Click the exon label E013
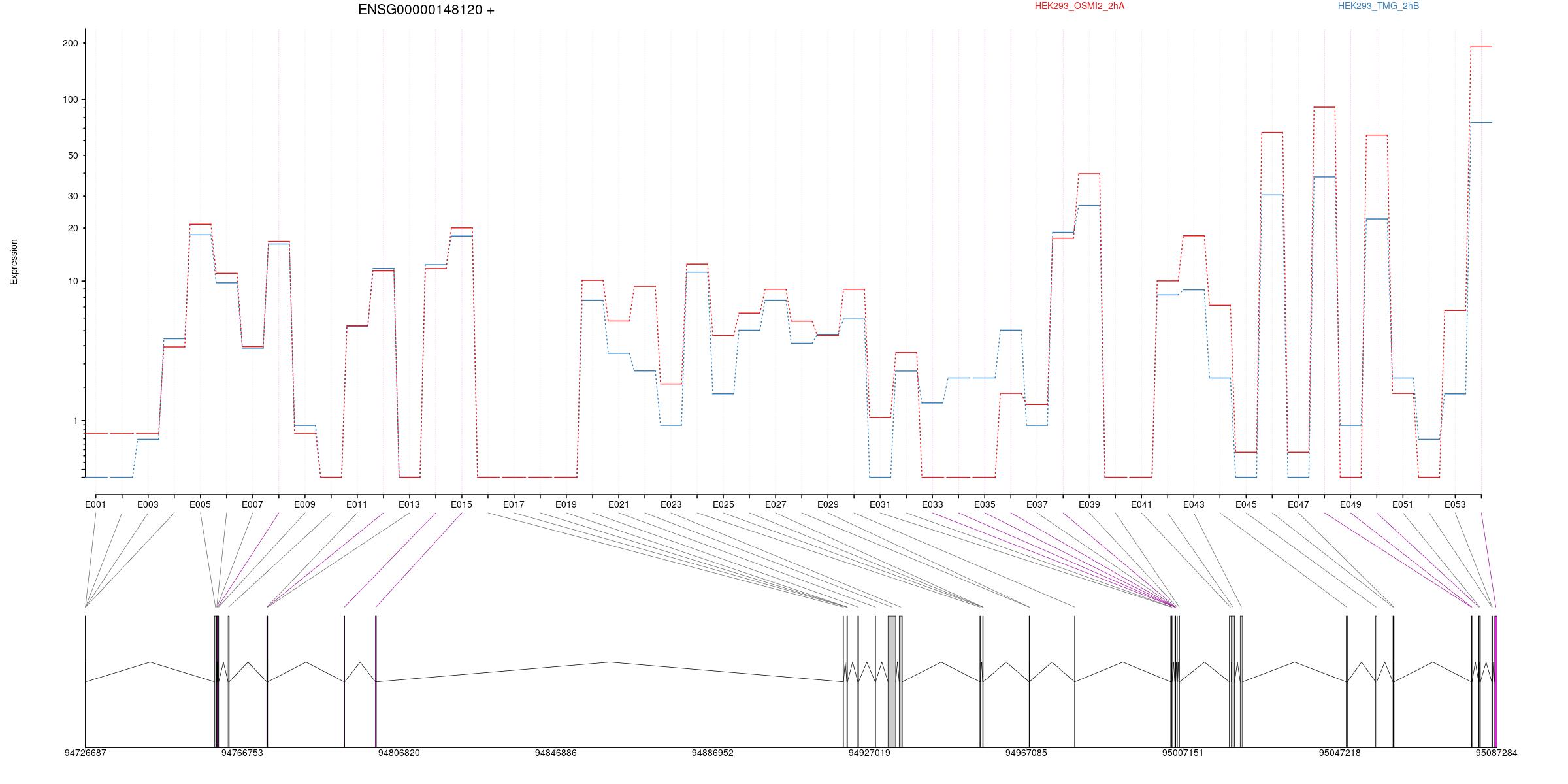1568x784 pixels. [409, 504]
